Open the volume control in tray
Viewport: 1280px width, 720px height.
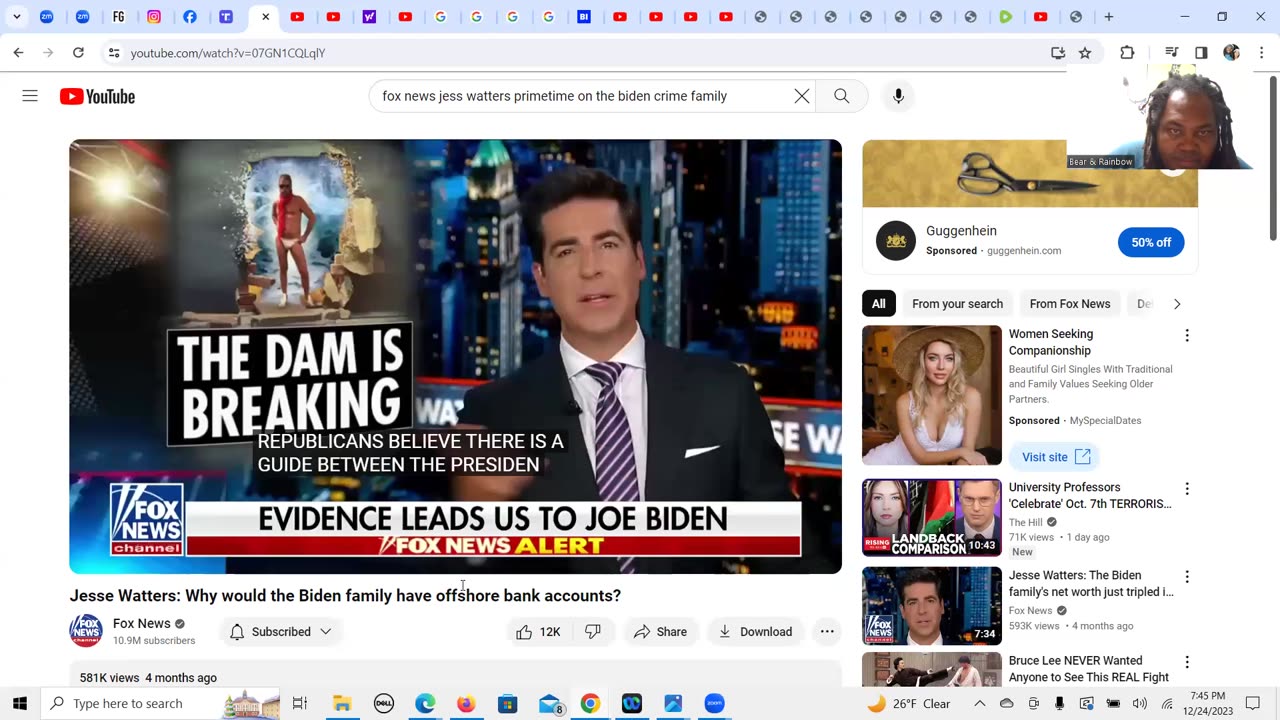tap(1140, 703)
